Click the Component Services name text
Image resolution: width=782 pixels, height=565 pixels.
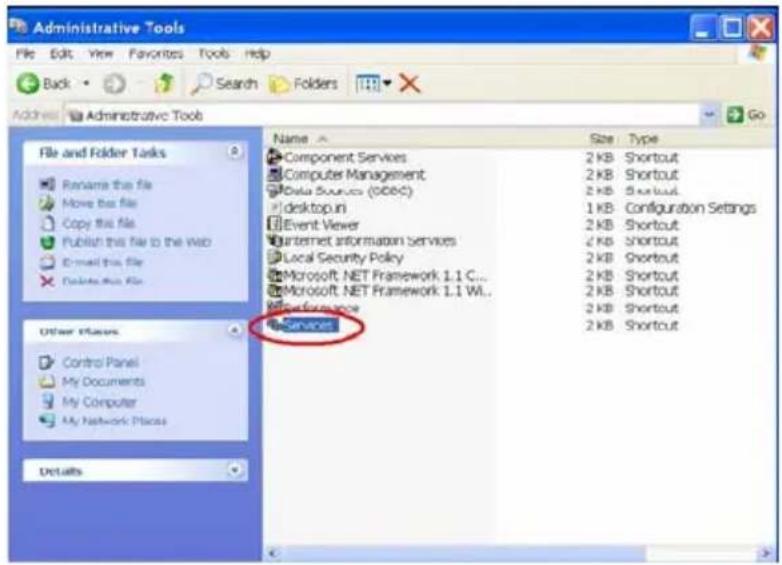pos(345,158)
